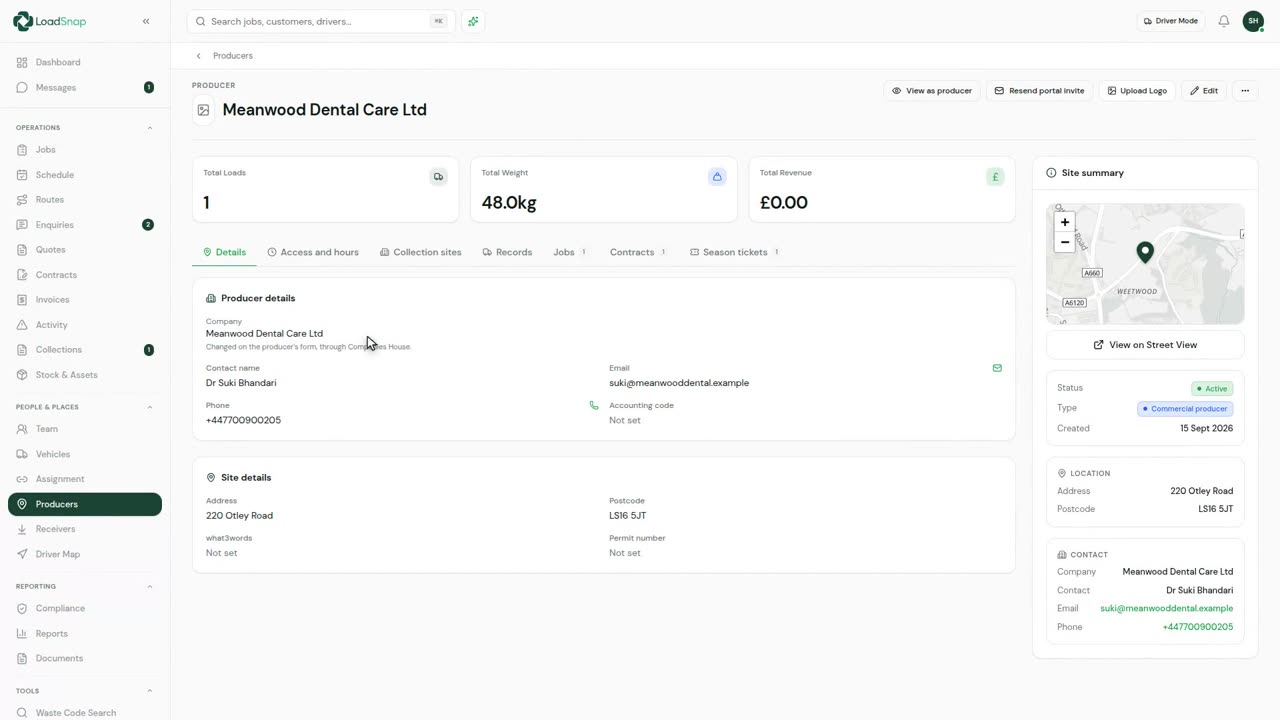Zoom in on the site map
Image resolution: width=1280 pixels, height=720 pixels.
point(1065,222)
